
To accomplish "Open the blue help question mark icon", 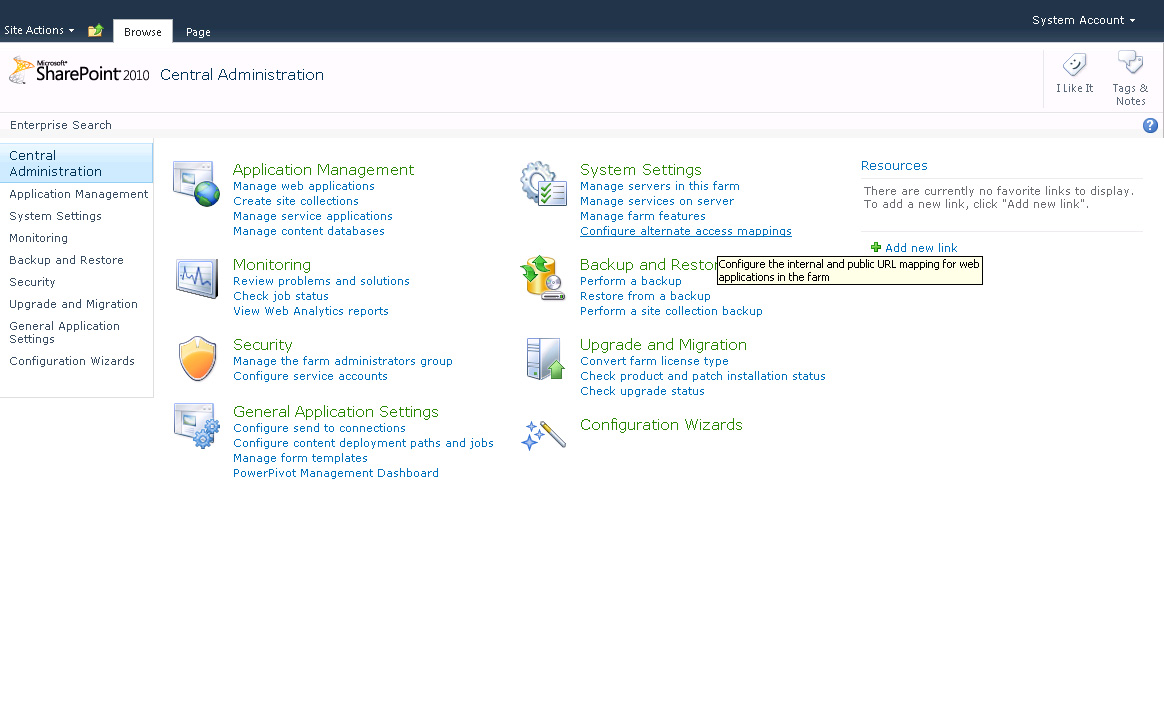I will click(x=1150, y=125).
